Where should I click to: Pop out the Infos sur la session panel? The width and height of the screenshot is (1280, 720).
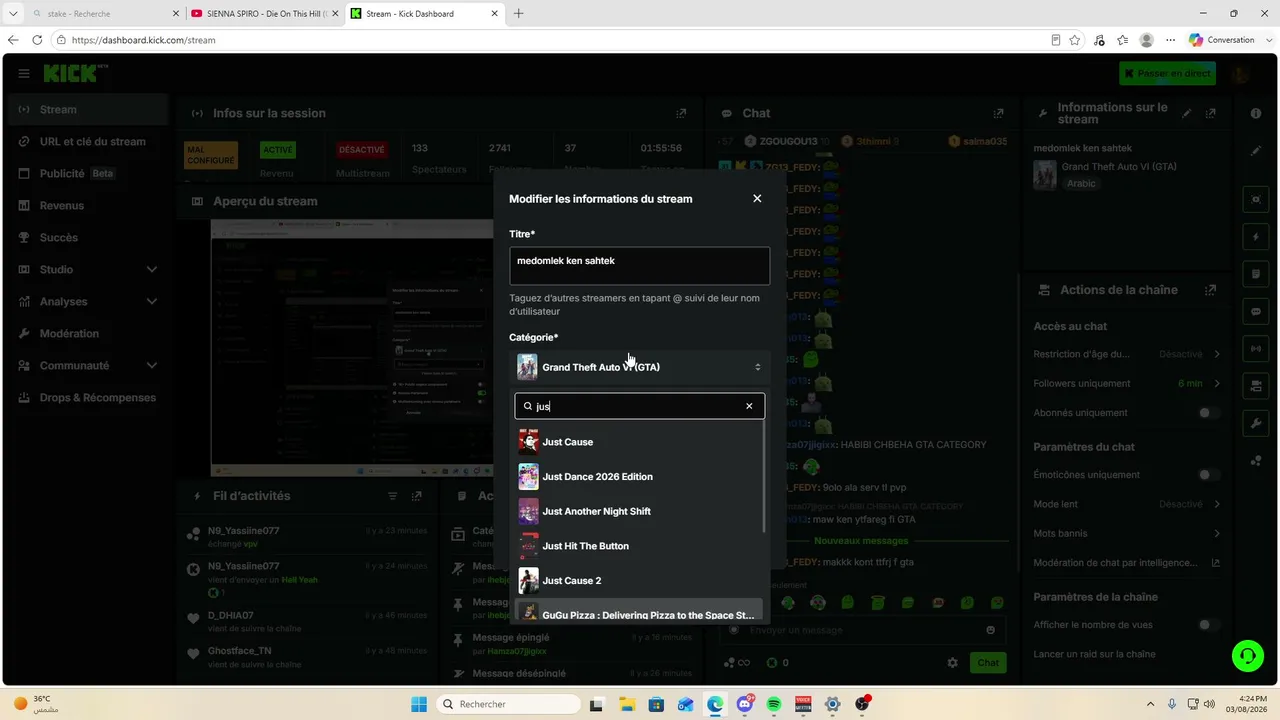point(681,113)
